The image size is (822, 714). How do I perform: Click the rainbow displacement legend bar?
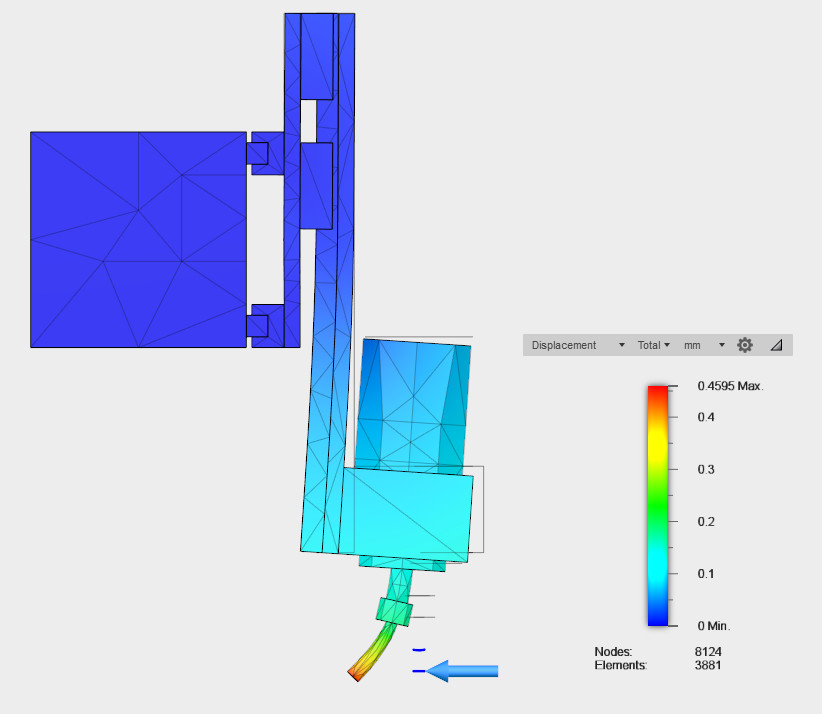tap(658, 506)
